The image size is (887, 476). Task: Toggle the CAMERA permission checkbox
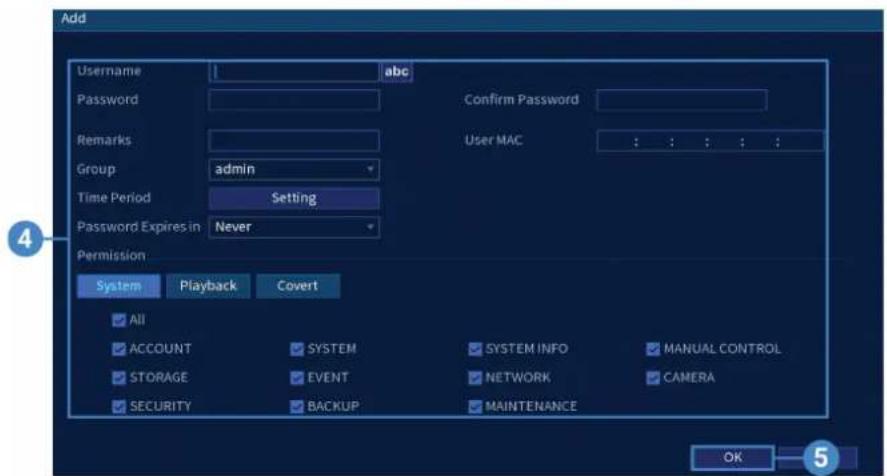click(x=653, y=378)
